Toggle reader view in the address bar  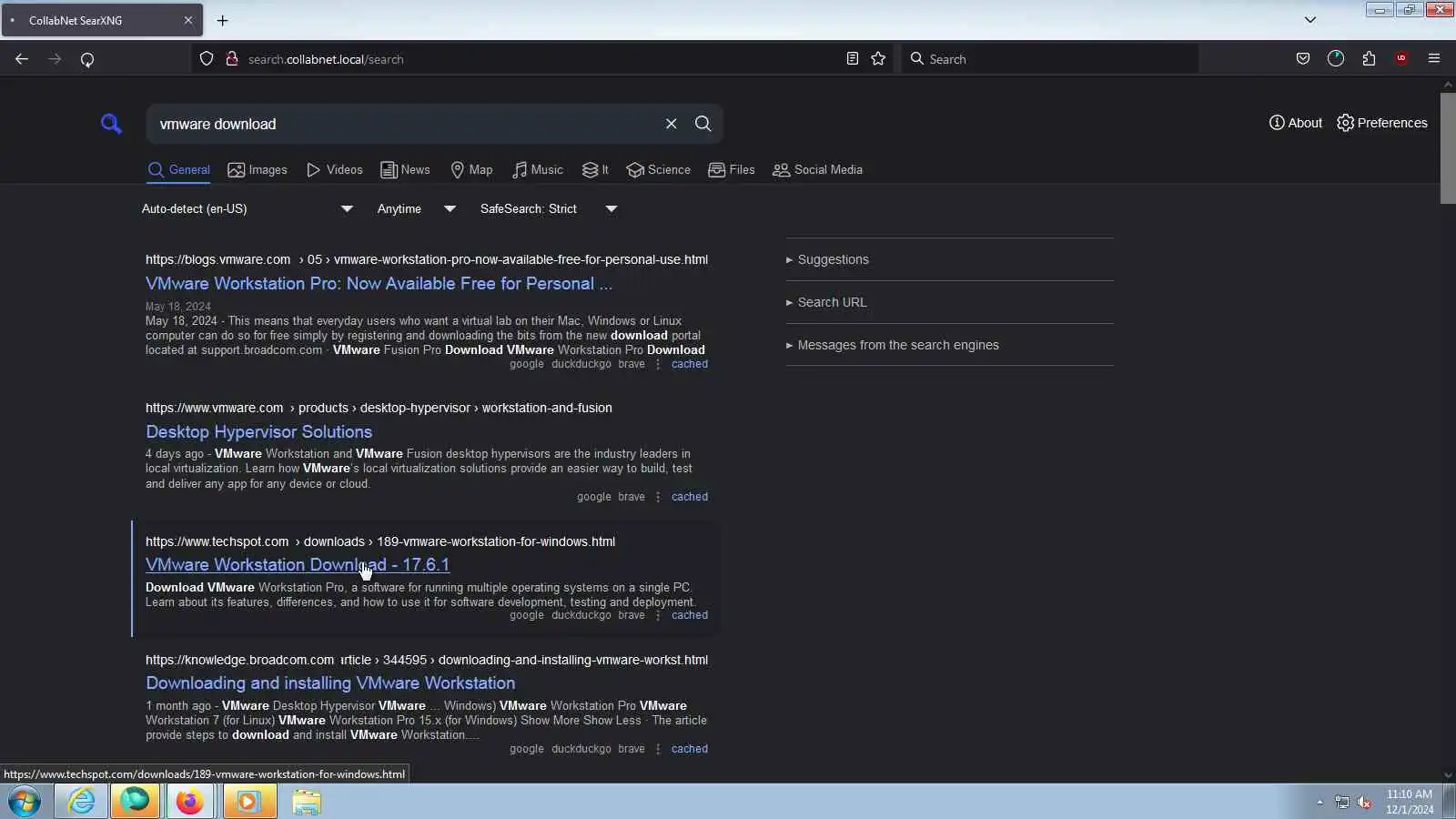[x=852, y=59]
